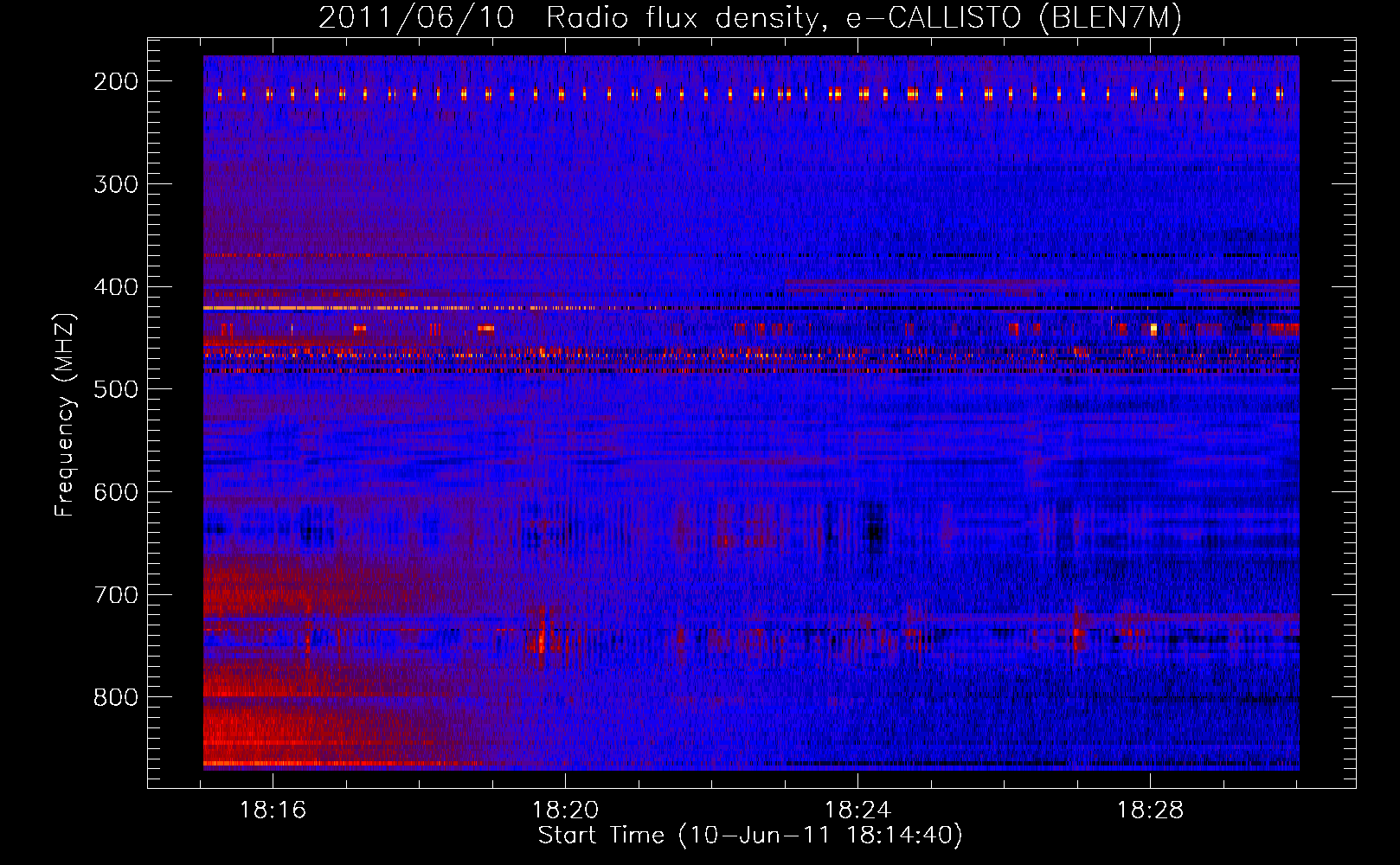Click the 'Start Time (10-Jun-11 18:14:40)' label
The image size is (1400, 865).
(x=750, y=836)
